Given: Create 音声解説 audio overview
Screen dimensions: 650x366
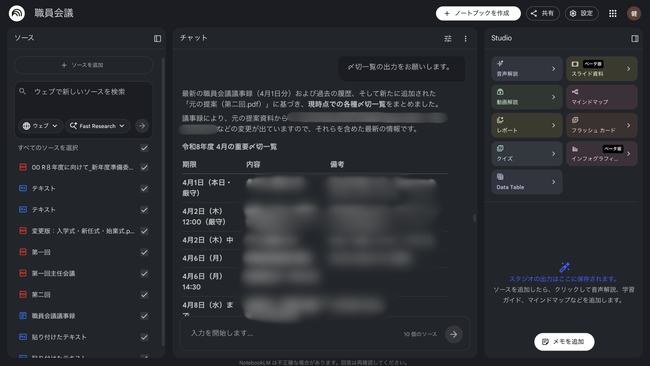Looking at the screenshot, I should coord(527,69).
